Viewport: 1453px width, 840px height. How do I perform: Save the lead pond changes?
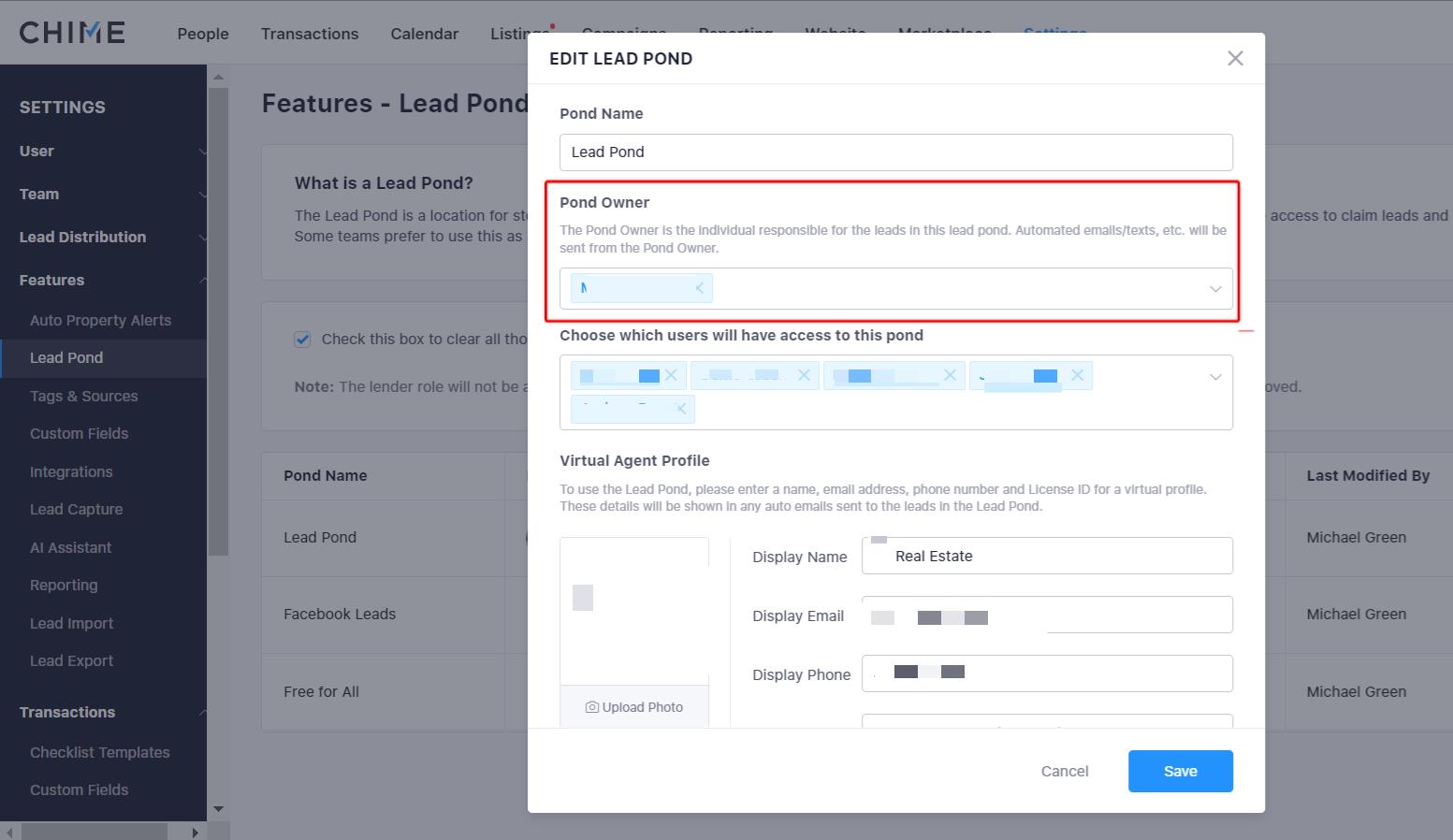tap(1180, 772)
